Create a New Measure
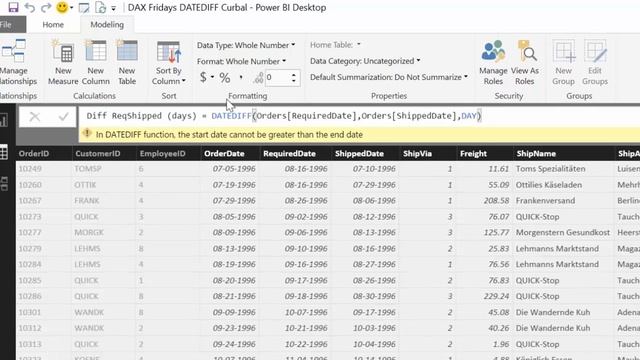The width and height of the screenshot is (640, 360). pos(63,62)
